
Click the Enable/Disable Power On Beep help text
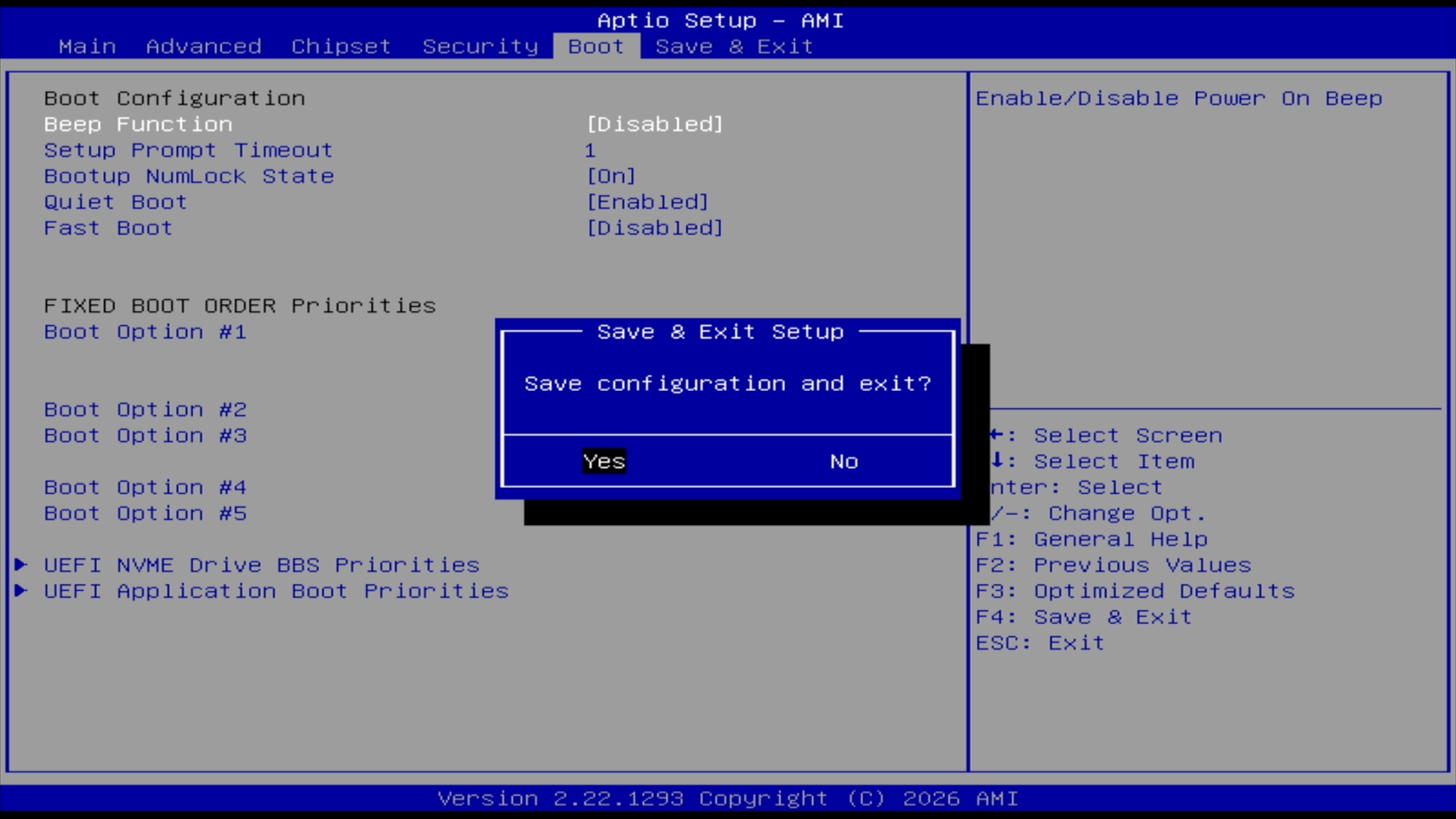(1179, 98)
